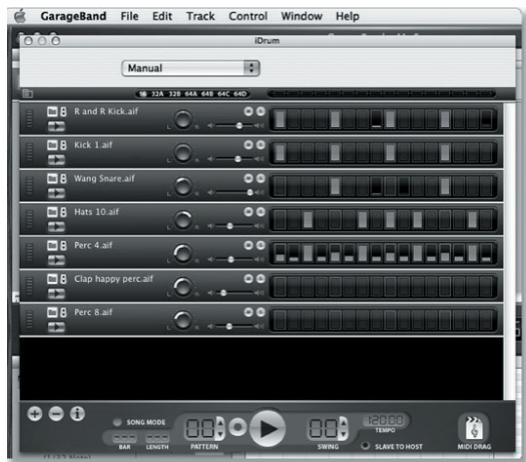Increase the Swing value with the up arrow
Image resolution: width=526 pixels, height=462 pixels.
[x=344, y=423]
